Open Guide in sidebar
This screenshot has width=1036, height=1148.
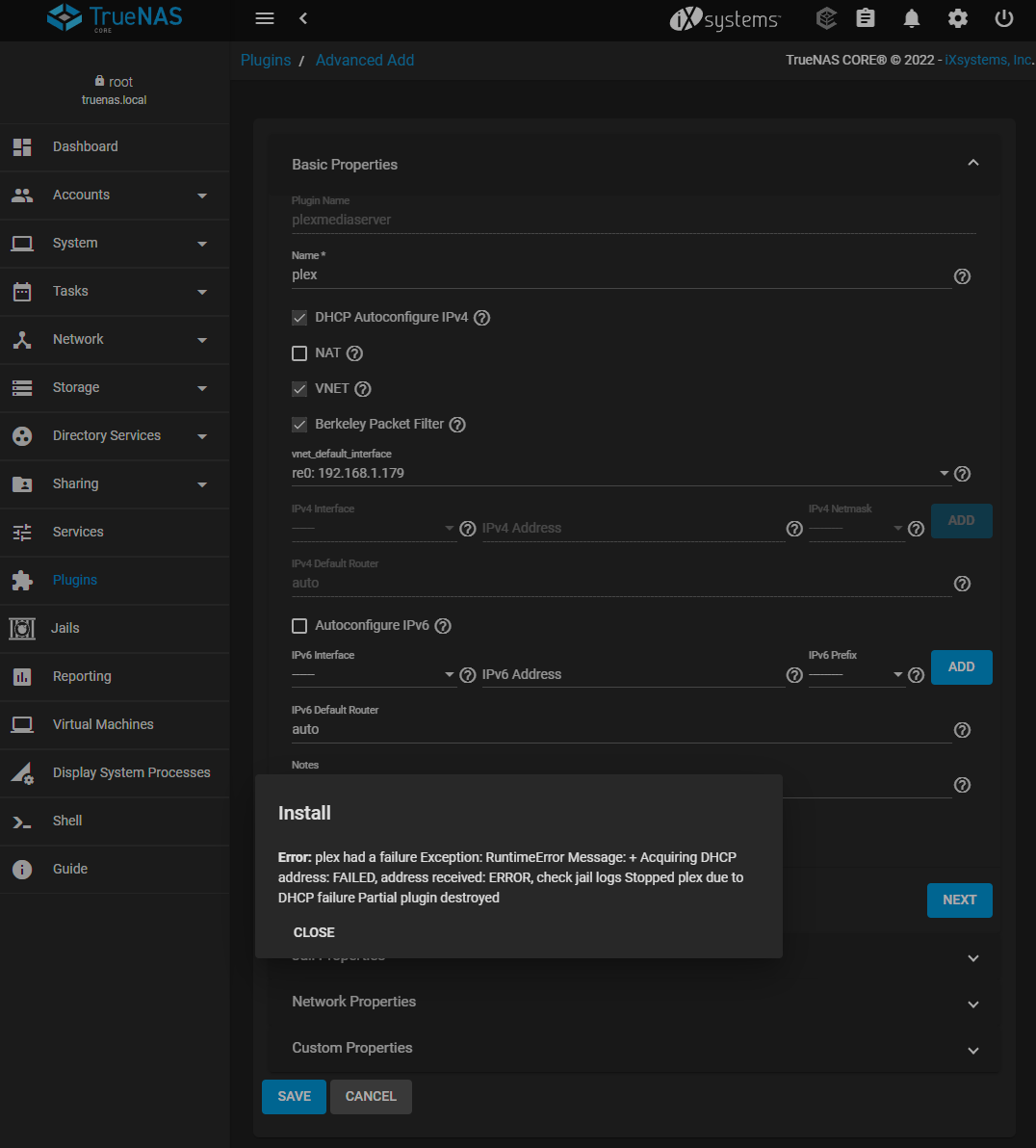(115, 869)
